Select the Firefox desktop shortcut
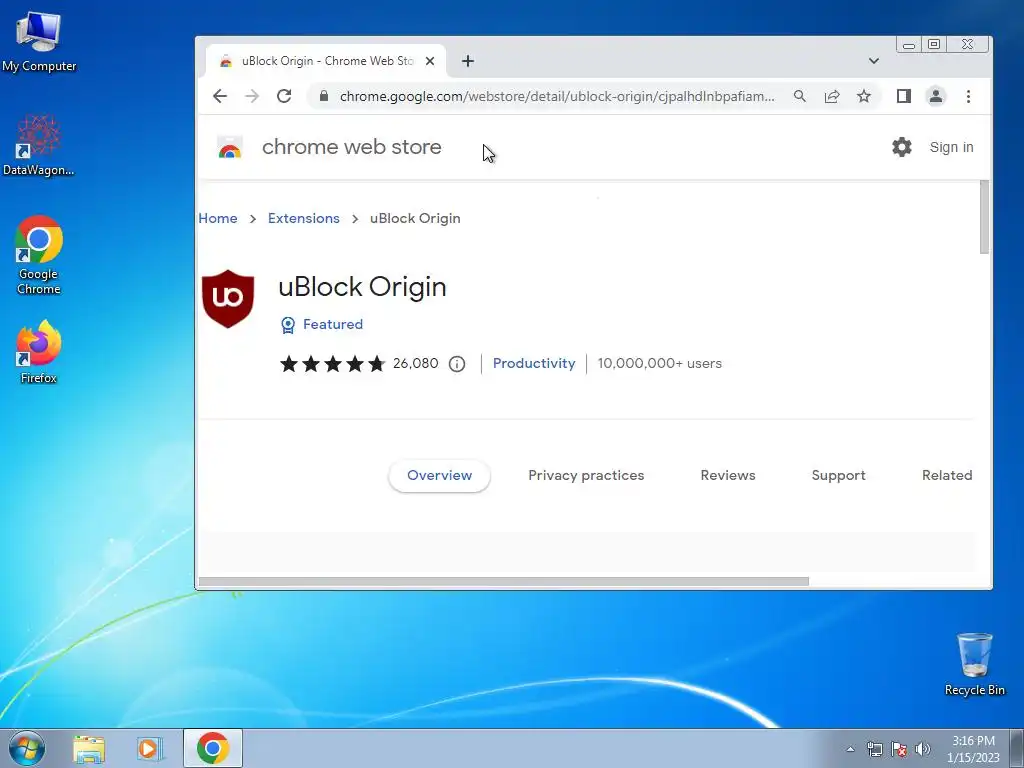1024x768 pixels. [39, 352]
